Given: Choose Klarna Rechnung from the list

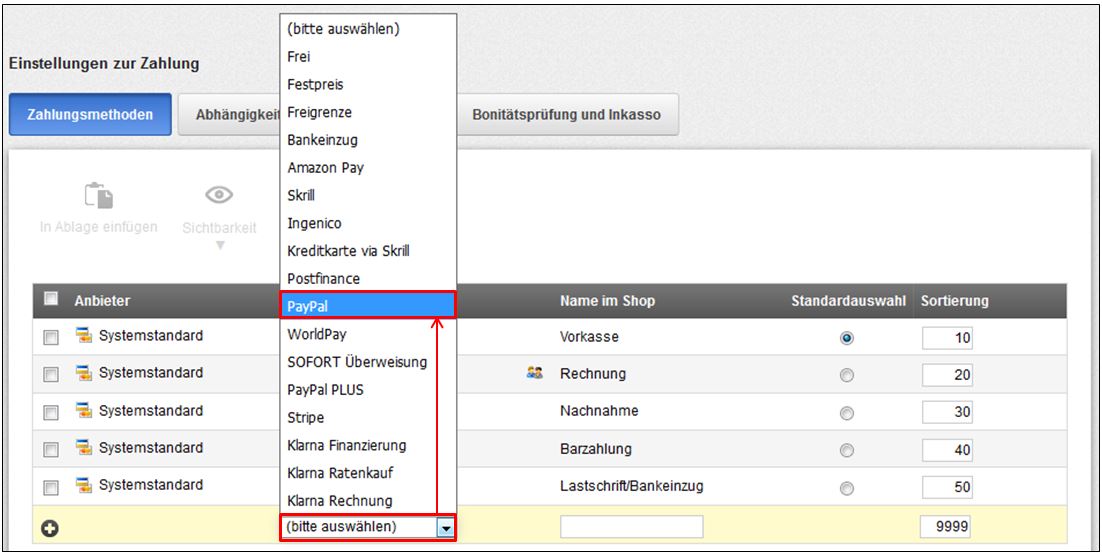Looking at the screenshot, I should [x=368, y=500].
